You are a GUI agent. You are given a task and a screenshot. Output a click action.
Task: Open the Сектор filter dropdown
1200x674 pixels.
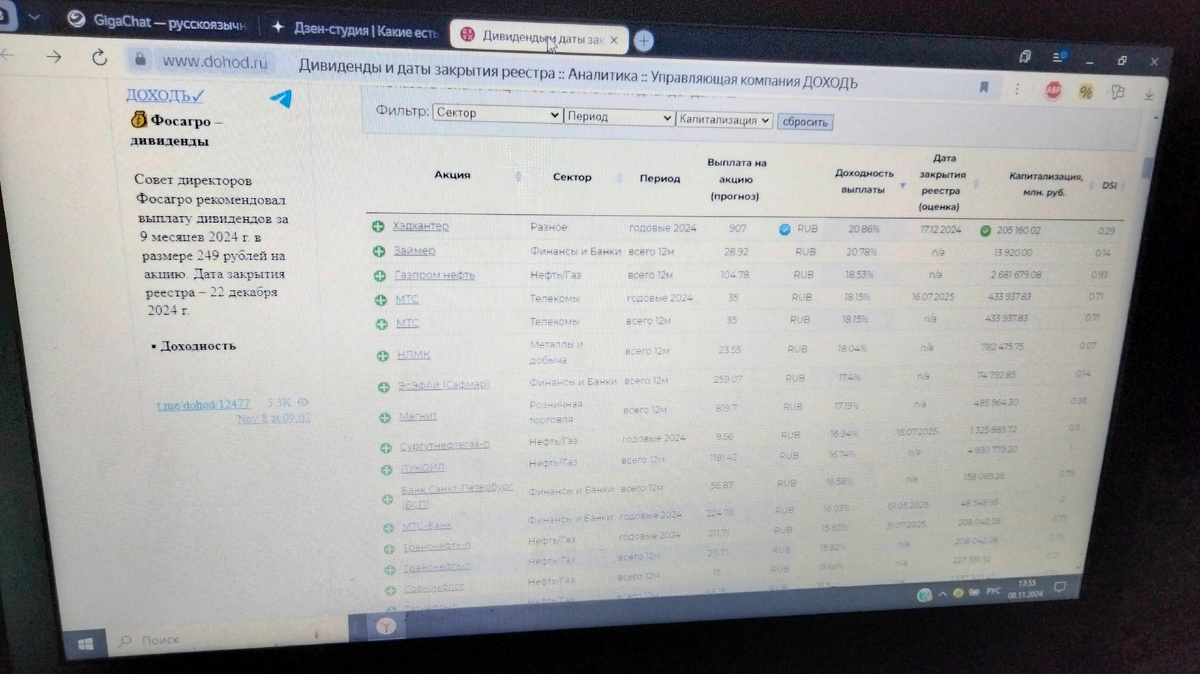tap(498, 114)
